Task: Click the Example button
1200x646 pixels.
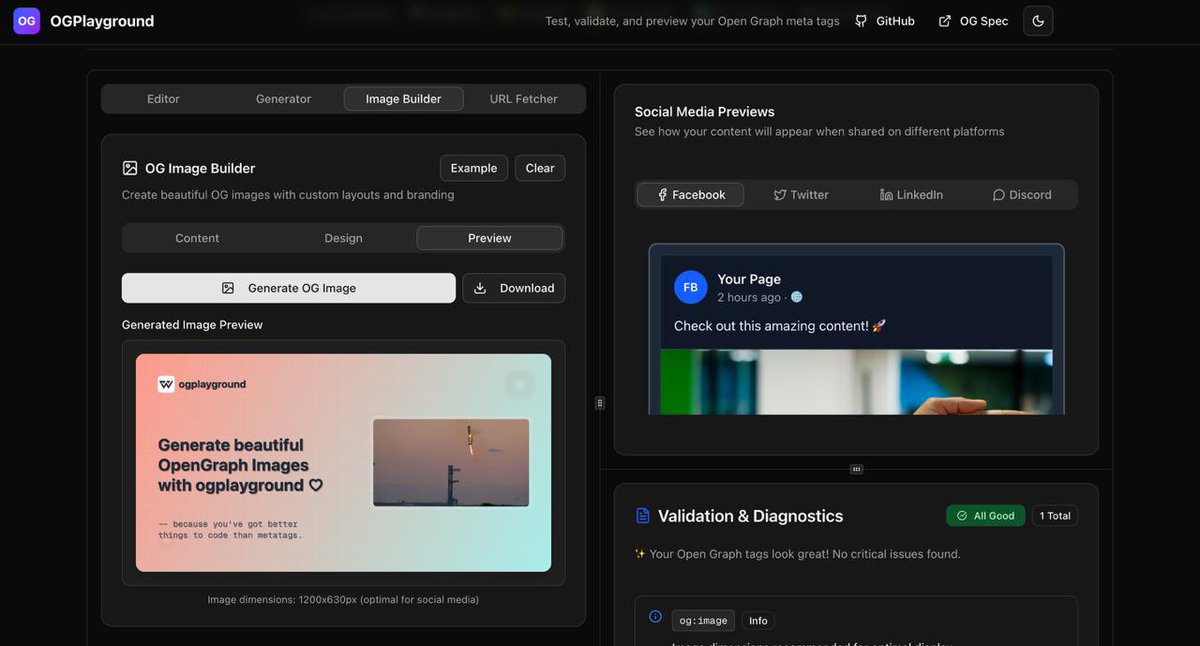Action: coord(474,168)
